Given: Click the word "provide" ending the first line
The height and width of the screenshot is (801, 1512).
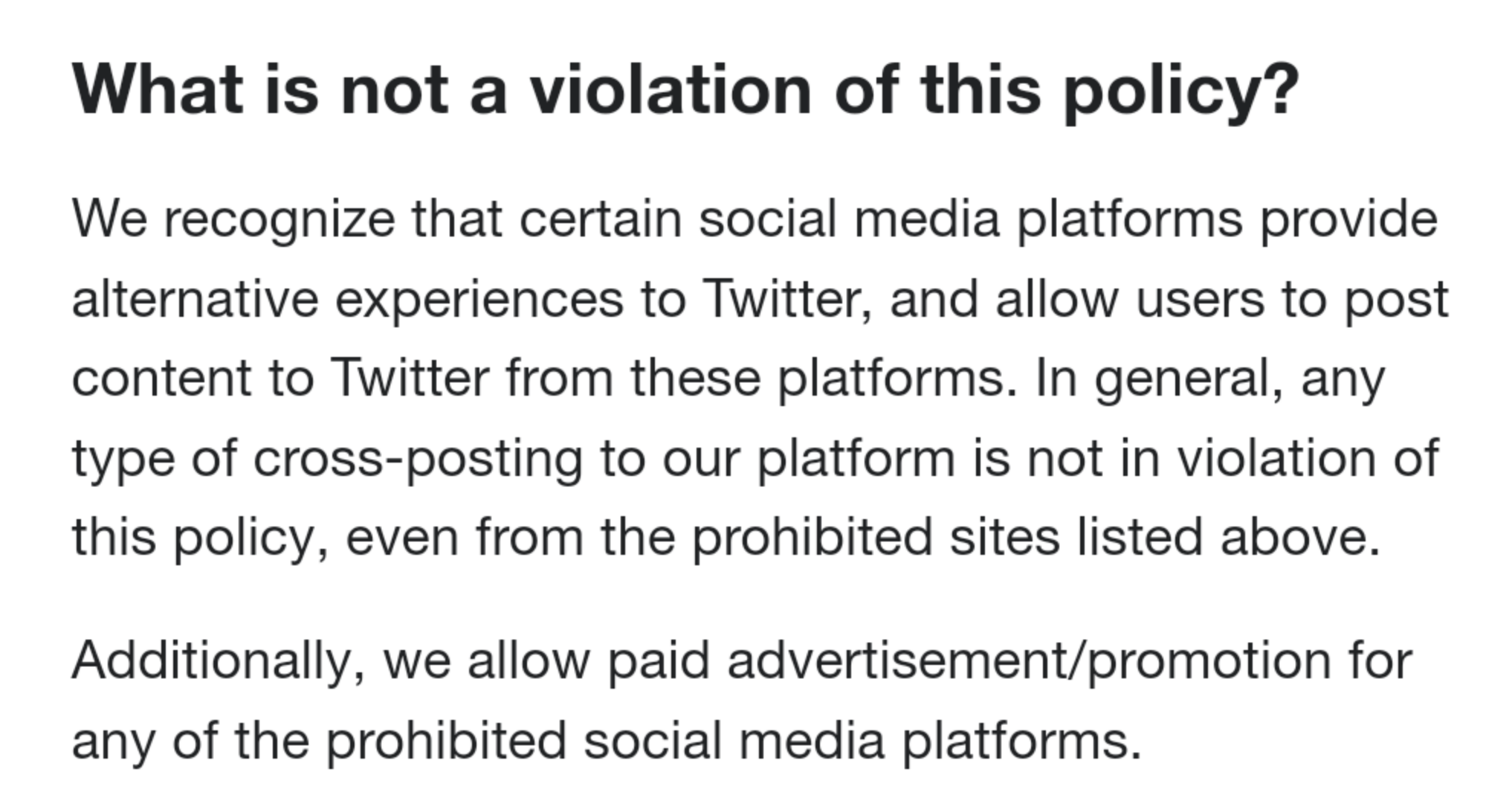Looking at the screenshot, I should click(1348, 222).
